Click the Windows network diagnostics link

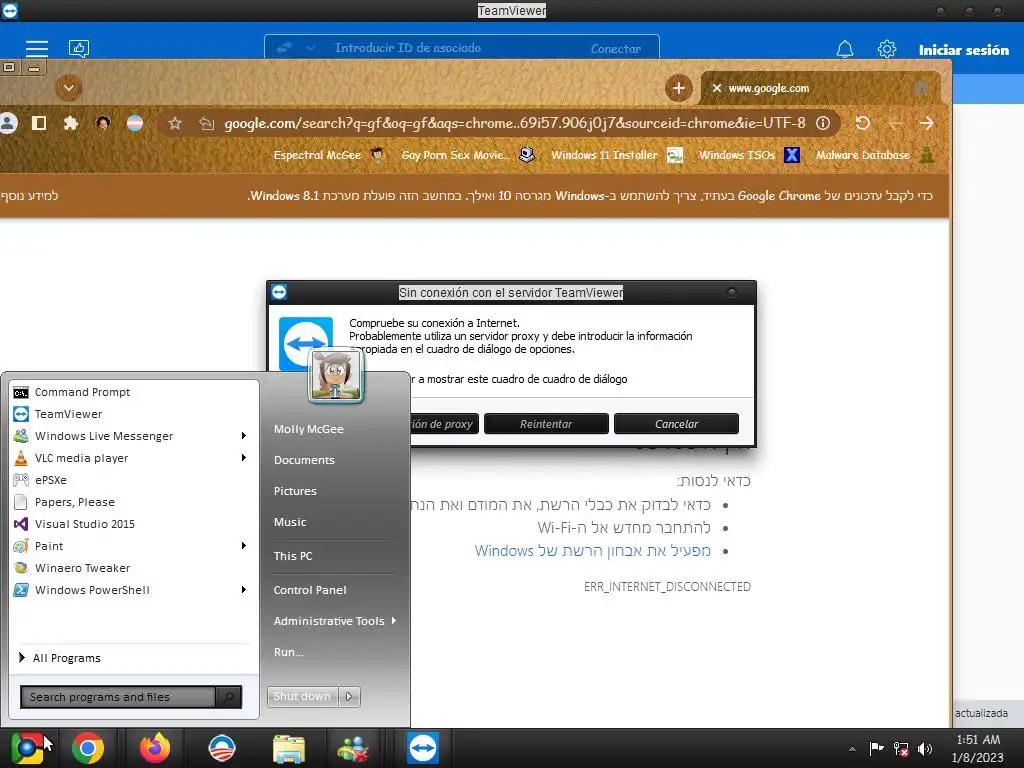[592, 551]
